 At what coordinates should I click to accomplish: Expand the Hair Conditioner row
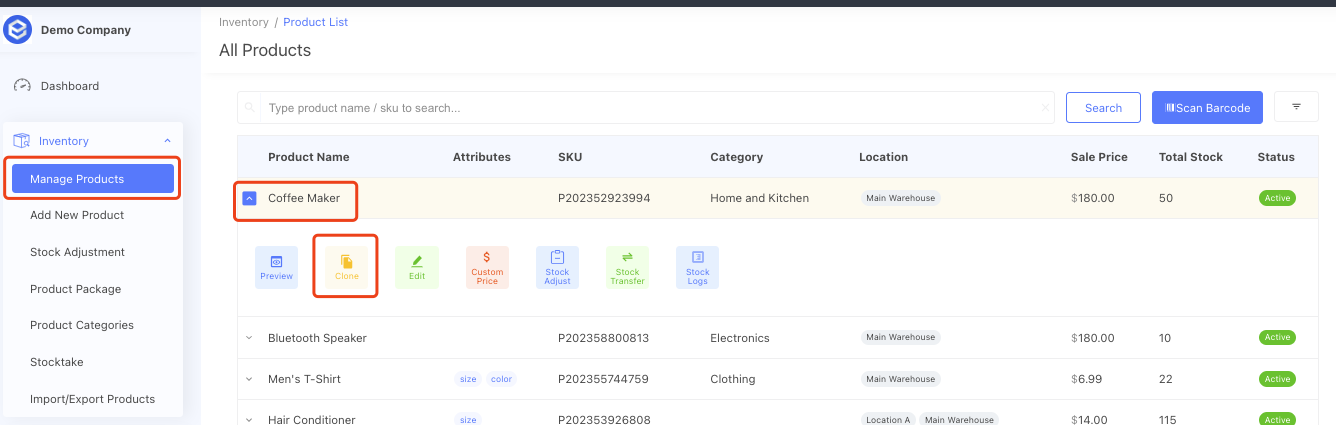[x=249, y=419]
